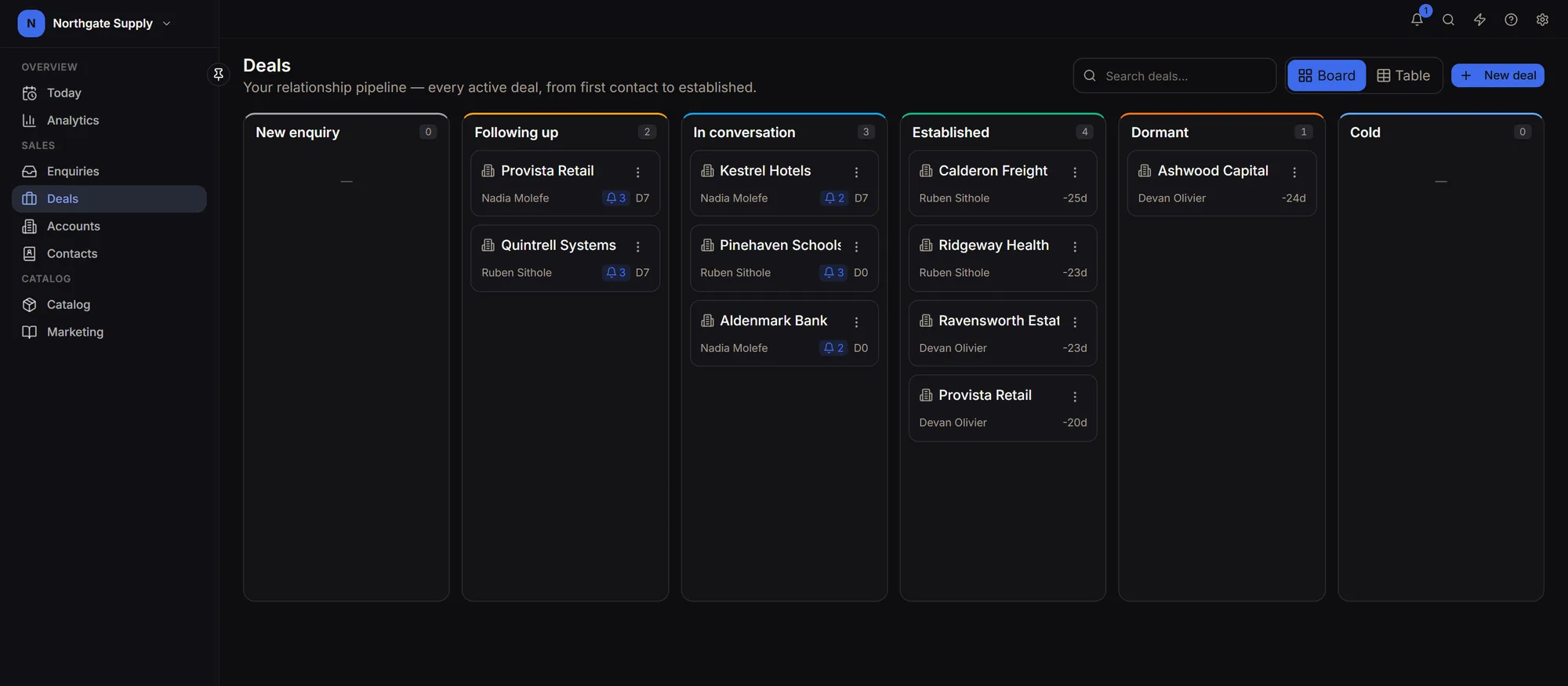
Task: Click the Marketing book icon in sidebar
Action: click(30, 332)
